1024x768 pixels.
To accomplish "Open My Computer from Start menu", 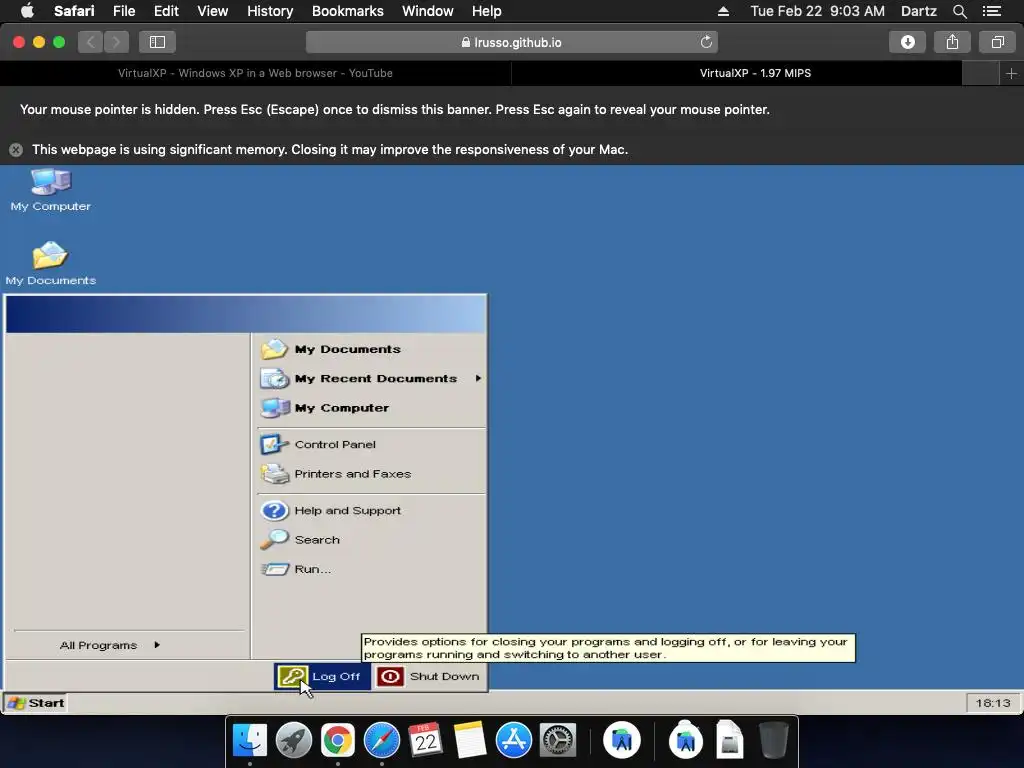I will [372, 408].
